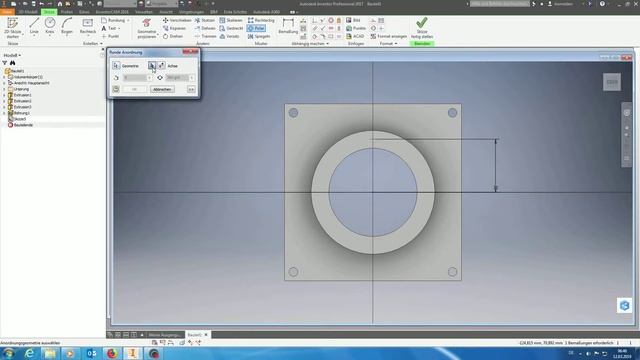Choose the Rechteckig rectangular pattern tool
640x360 pixels.
coord(261,20)
